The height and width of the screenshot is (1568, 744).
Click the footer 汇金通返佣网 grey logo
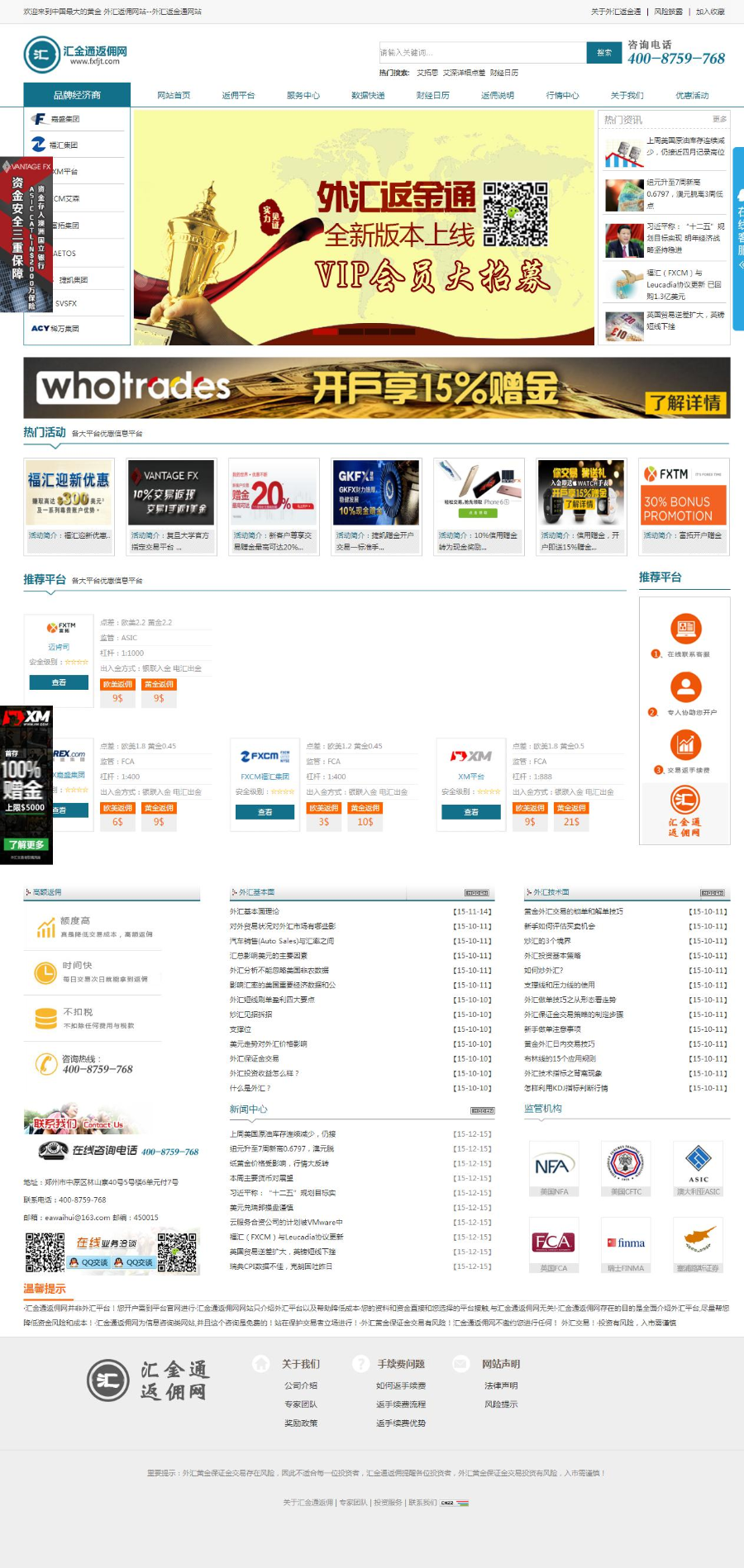pos(149,1380)
